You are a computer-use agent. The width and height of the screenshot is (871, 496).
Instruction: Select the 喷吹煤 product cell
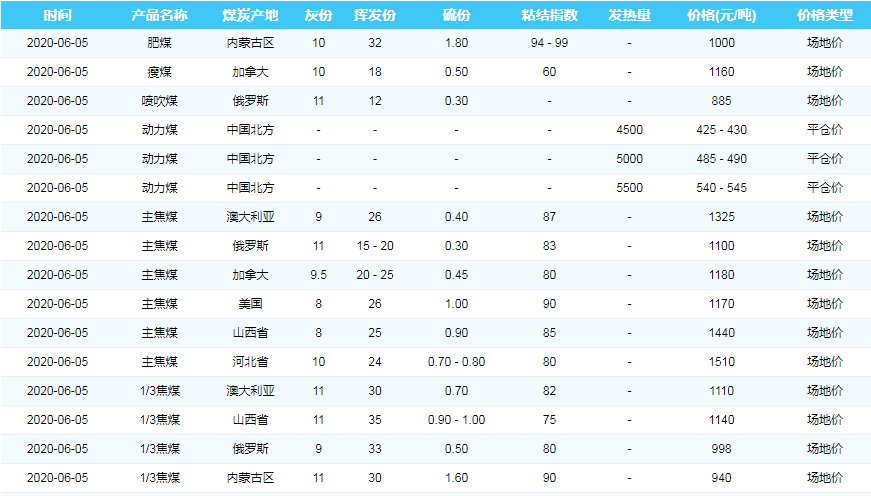(x=159, y=101)
